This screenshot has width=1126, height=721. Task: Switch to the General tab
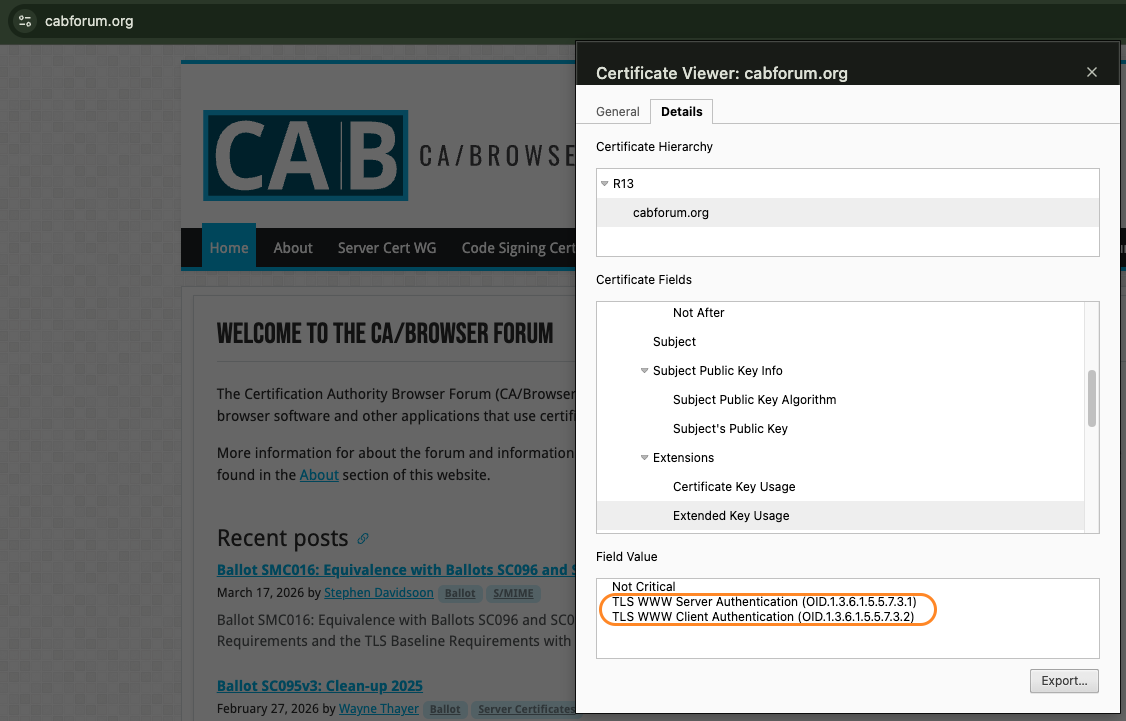click(x=618, y=111)
